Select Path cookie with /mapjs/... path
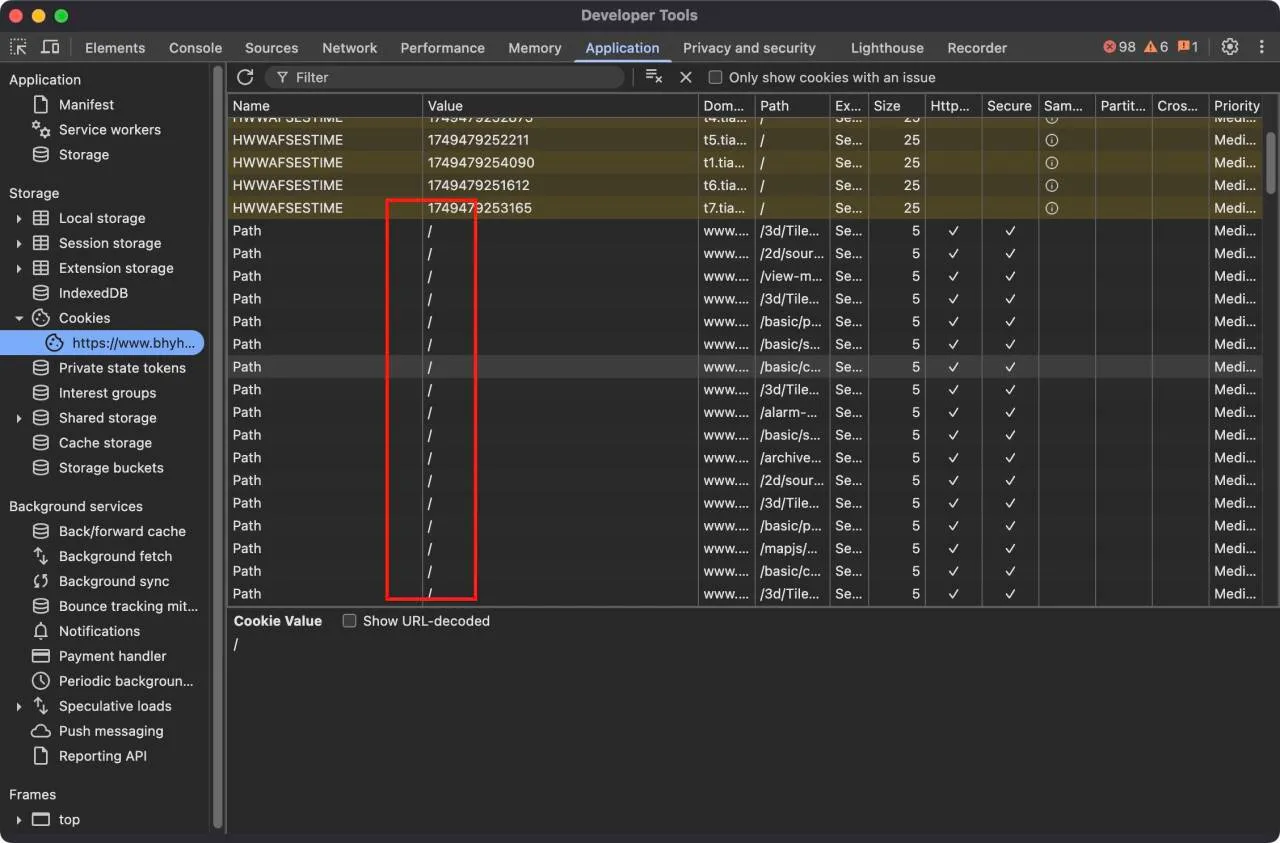This screenshot has width=1280, height=843. pyautogui.click(x=744, y=548)
